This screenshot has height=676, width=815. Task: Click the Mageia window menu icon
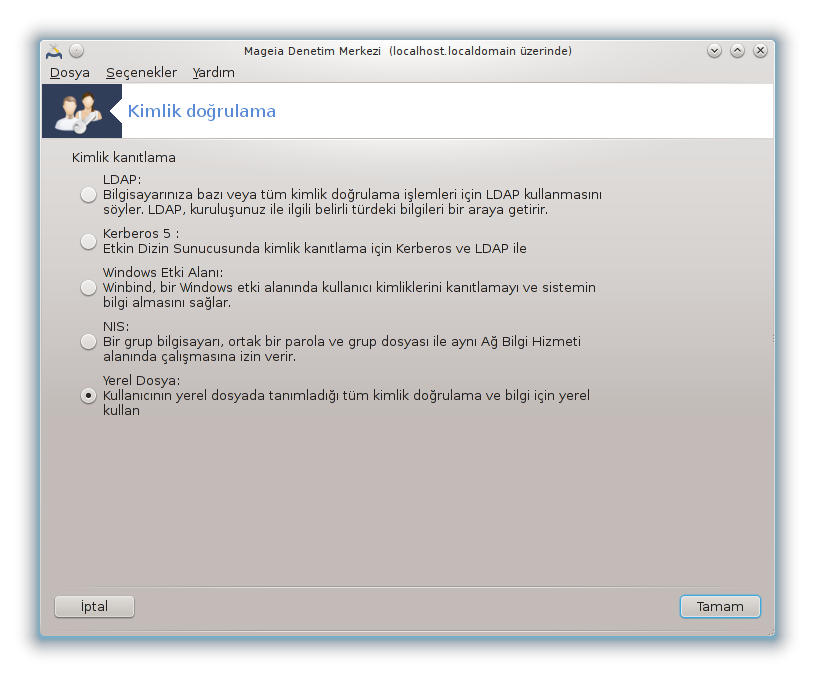(54, 51)
